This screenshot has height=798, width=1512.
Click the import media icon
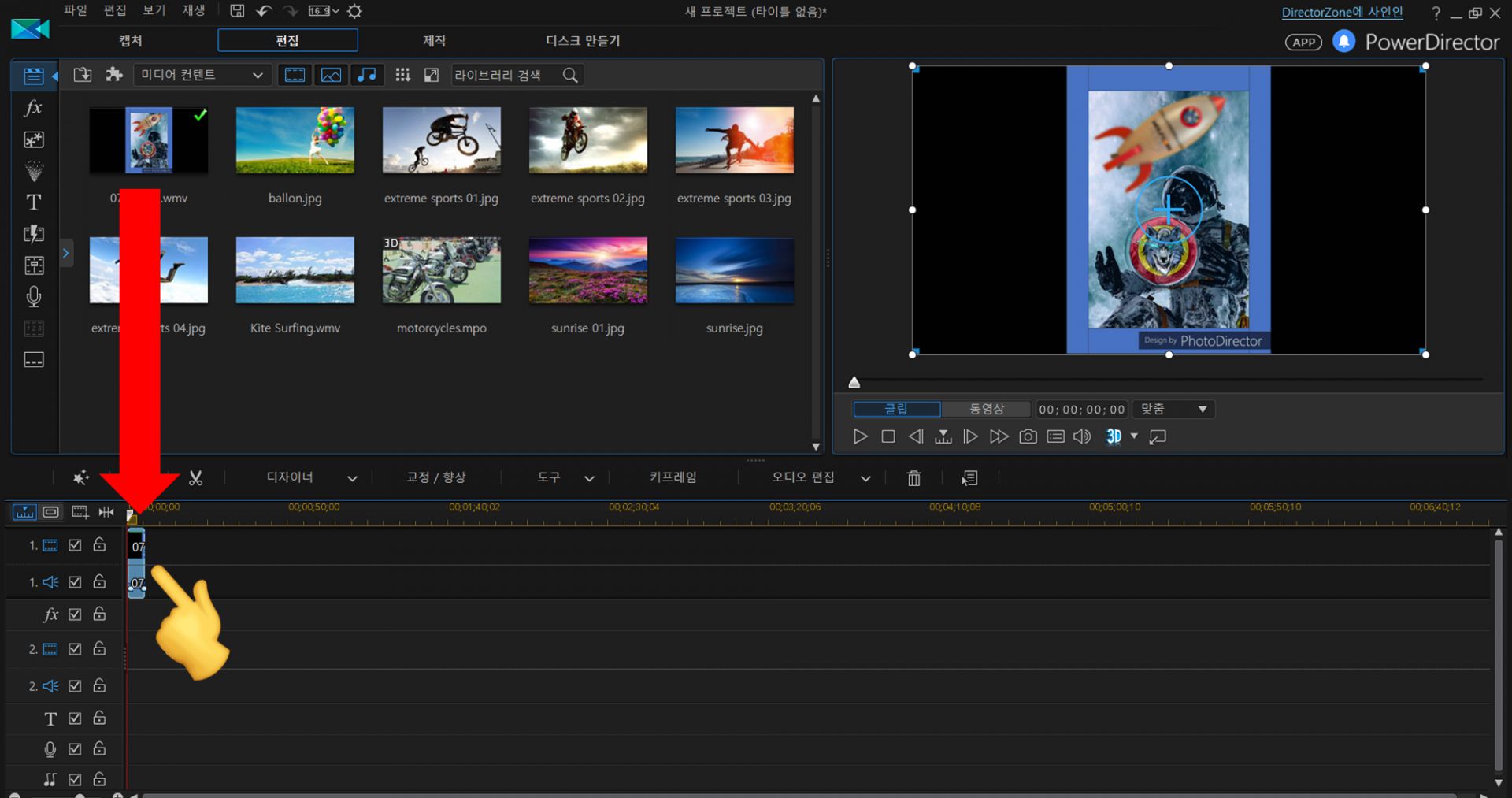point(82,75)
